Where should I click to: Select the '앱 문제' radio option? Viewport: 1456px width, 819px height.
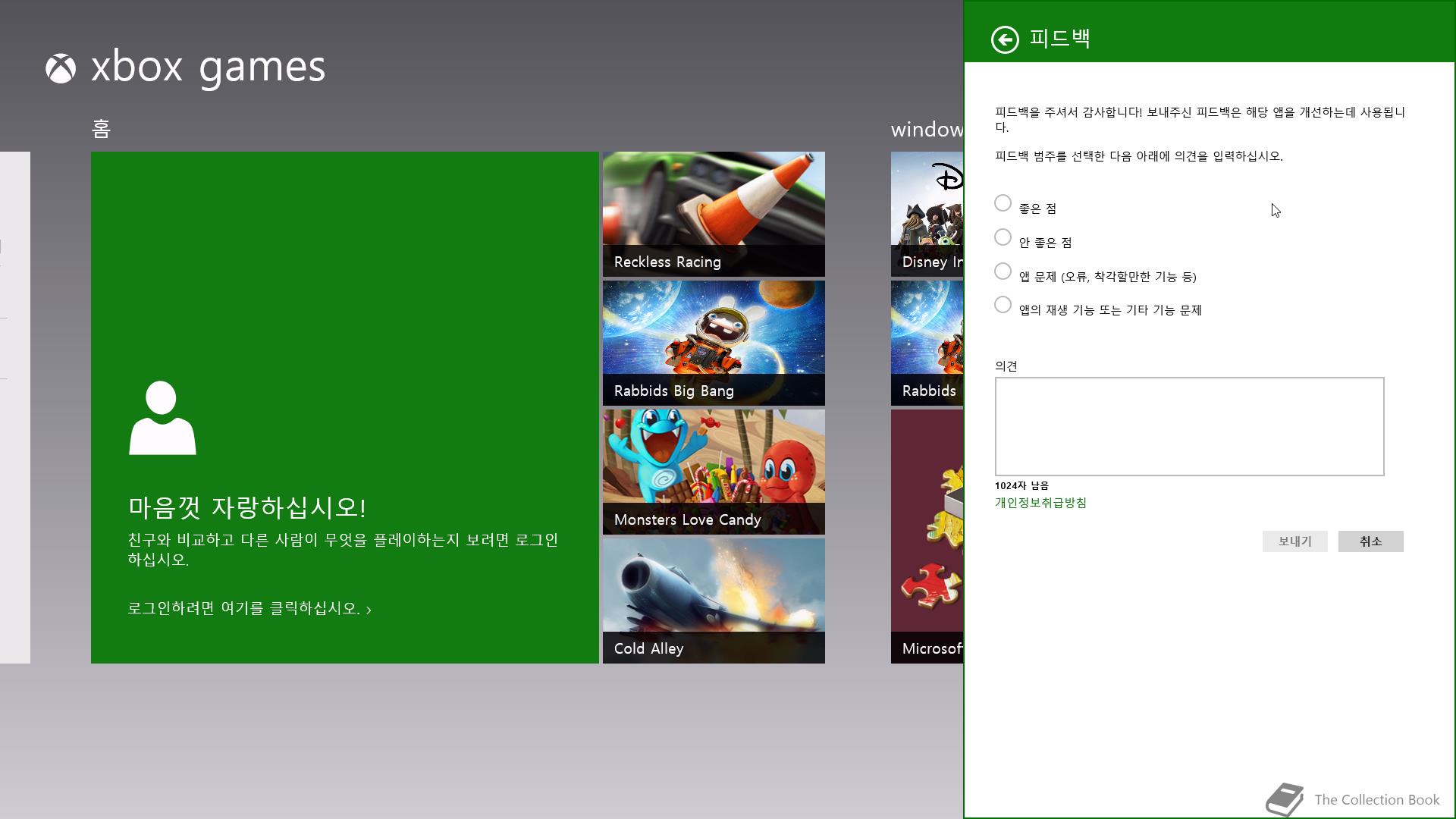[1003, 271]
